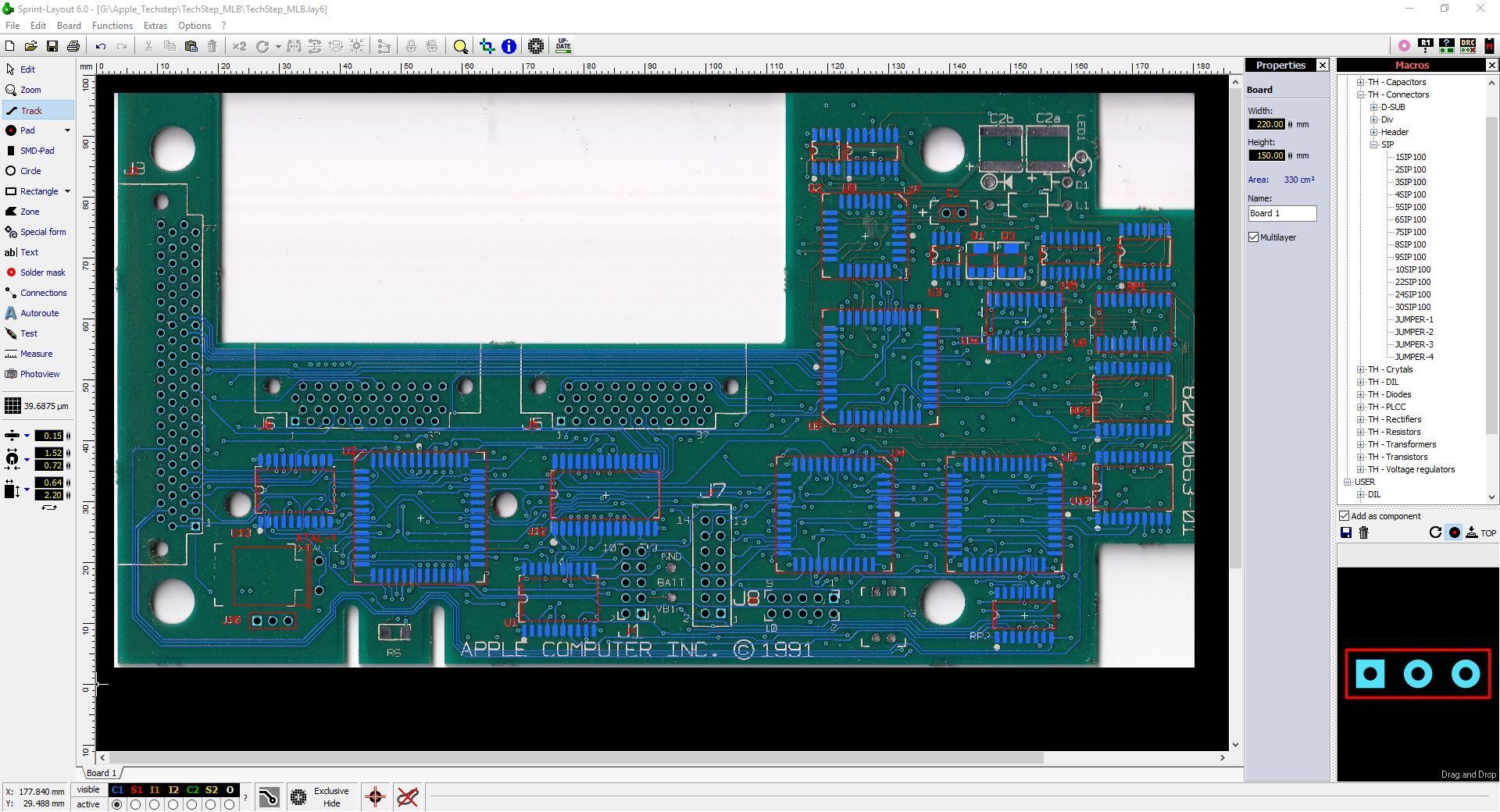1500x812 pixels.
Task: Set O as the active layer
Action: click(230, 804)
